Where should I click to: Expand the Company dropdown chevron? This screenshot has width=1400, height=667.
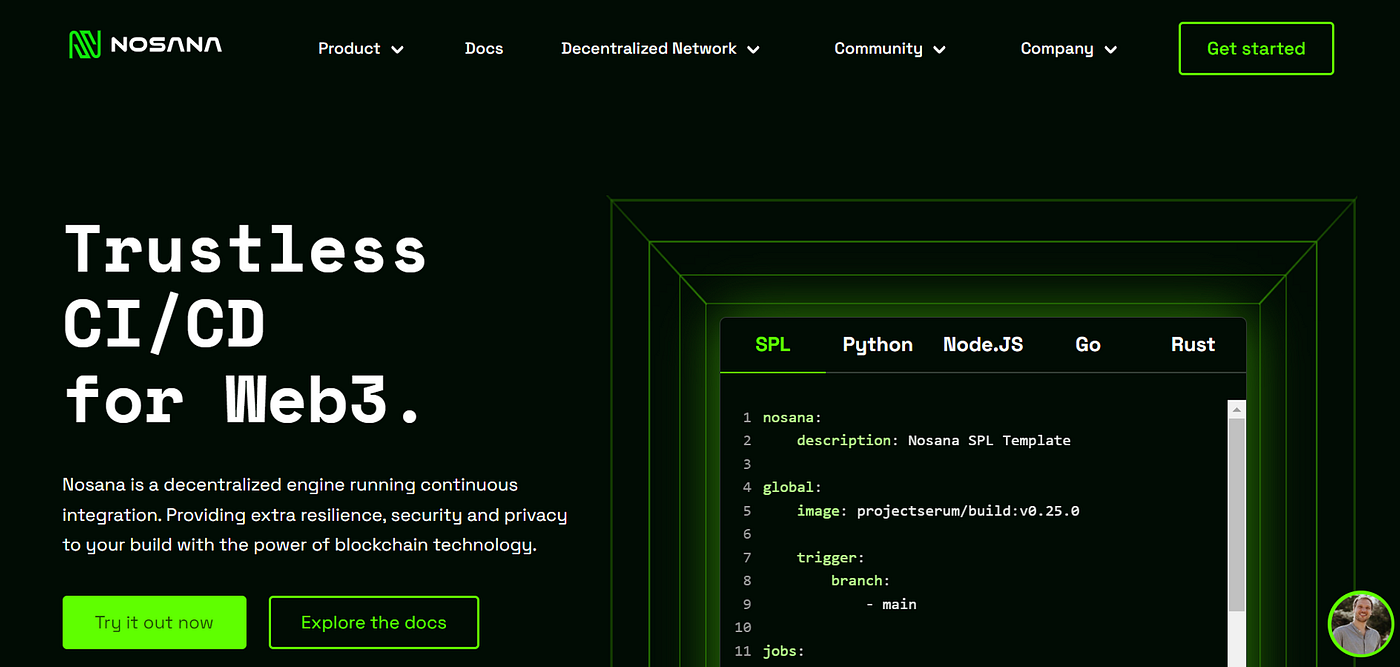coord(1110,49)
